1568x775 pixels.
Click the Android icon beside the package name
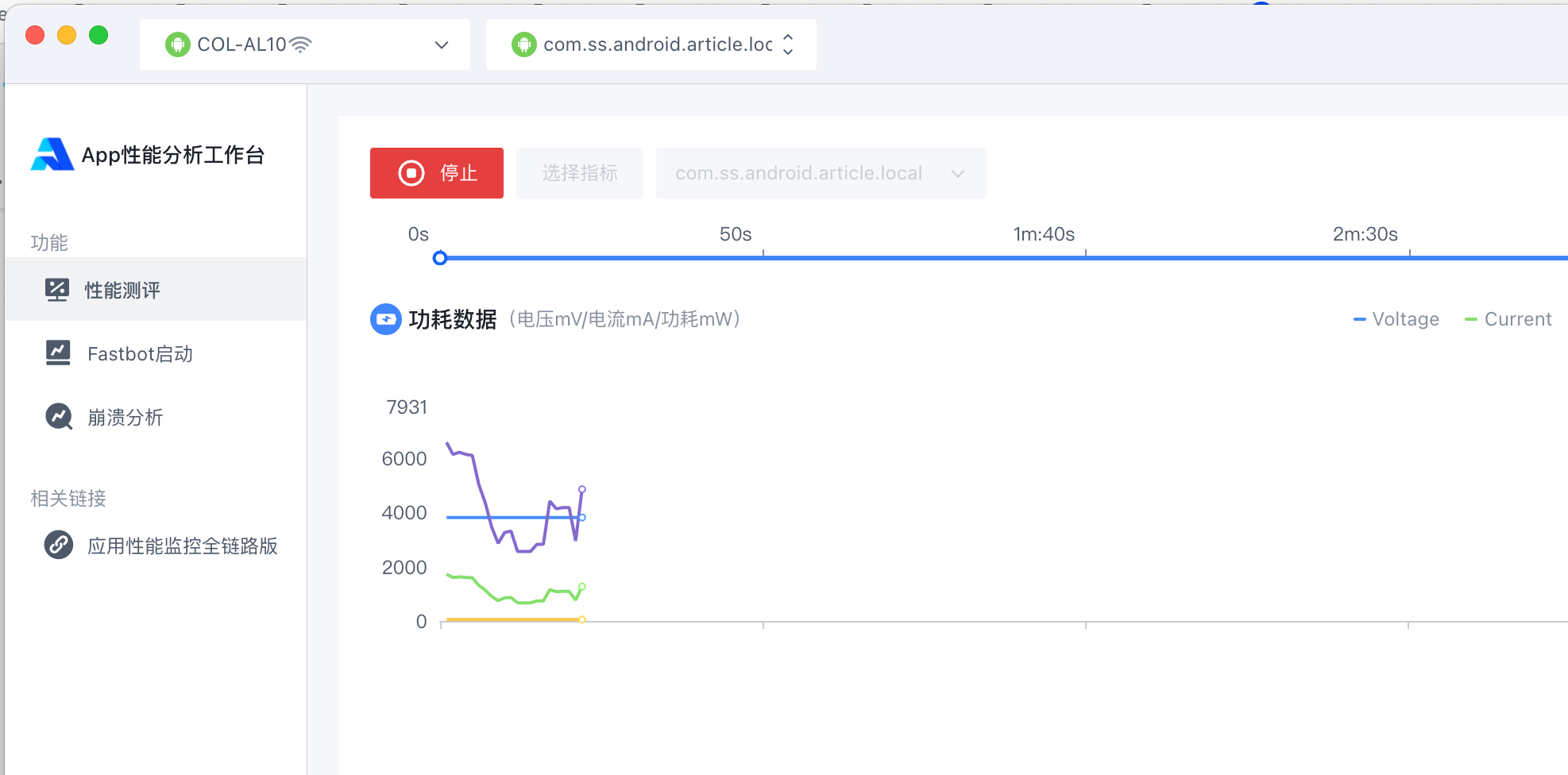coord(523,44)
